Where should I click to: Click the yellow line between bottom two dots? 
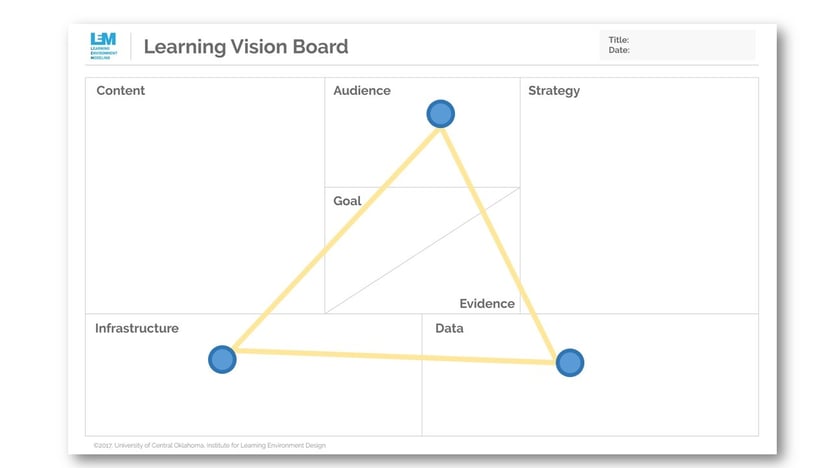click(396, 356)
